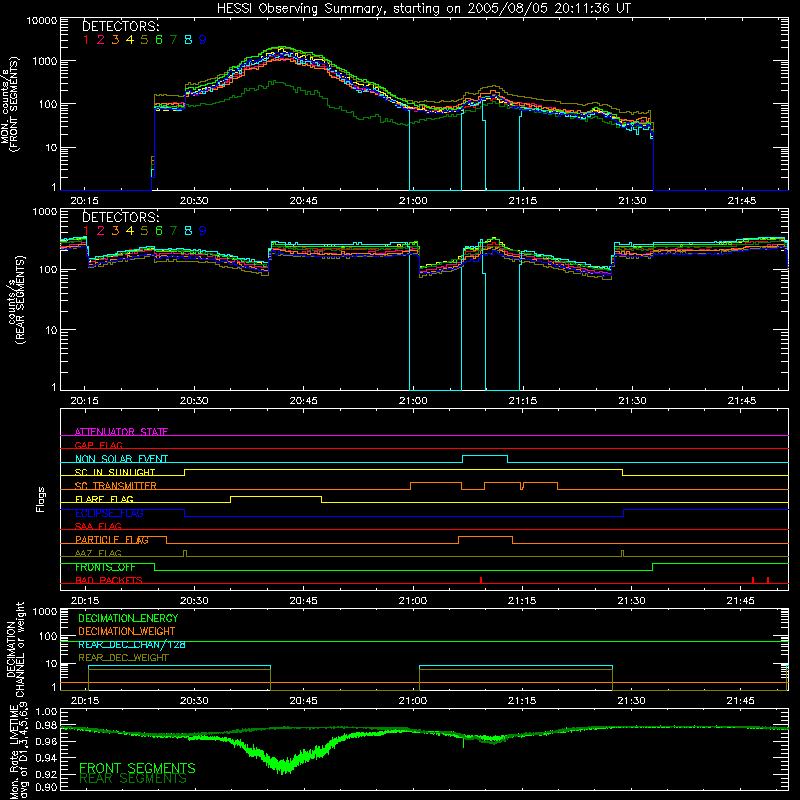800x800 pixels.
Task: Click the 21:45 time tick under the decimation panel
Action: coord(741,701)
